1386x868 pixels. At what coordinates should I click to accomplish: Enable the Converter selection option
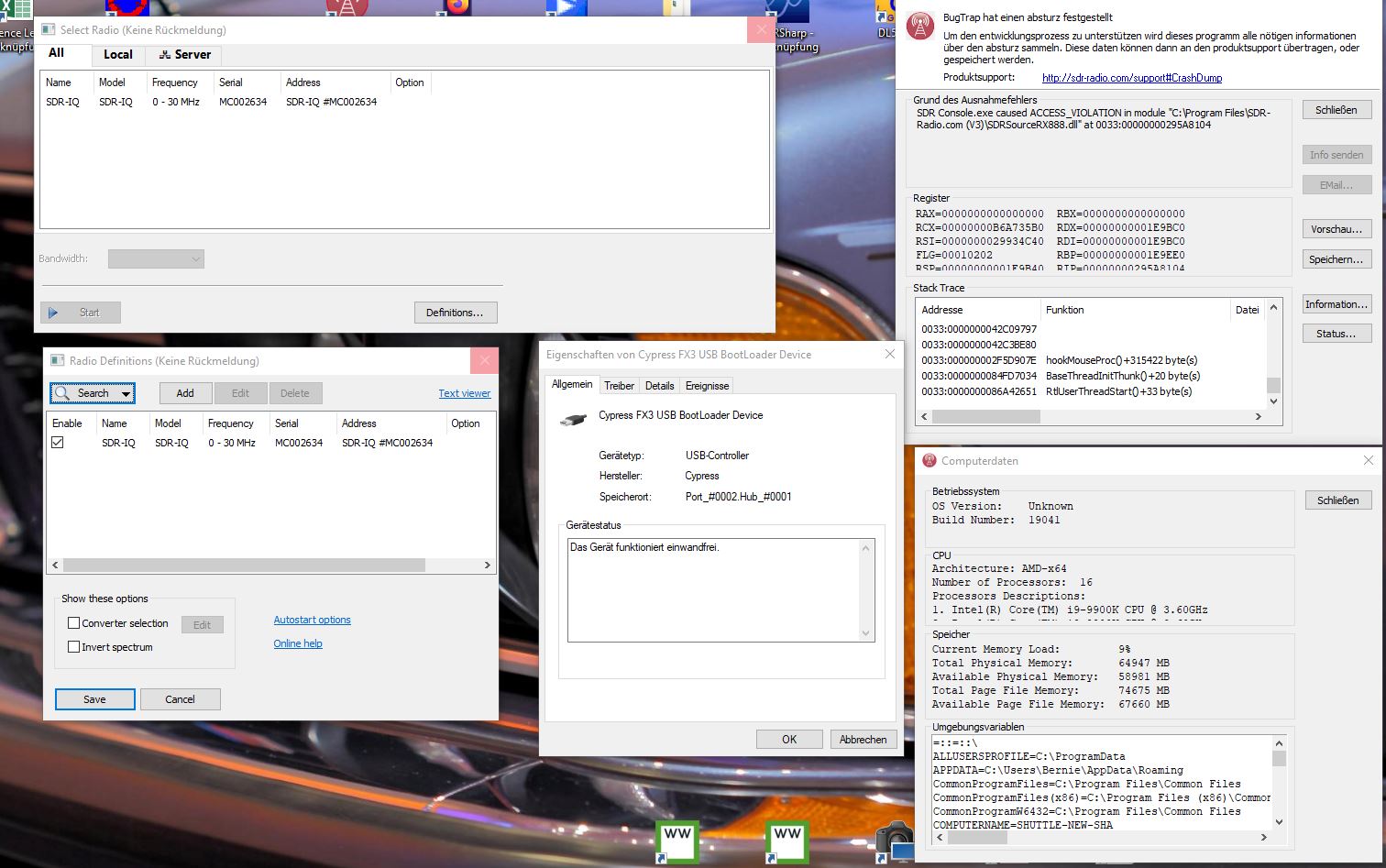pyautogui.click(x=74, y=623)
